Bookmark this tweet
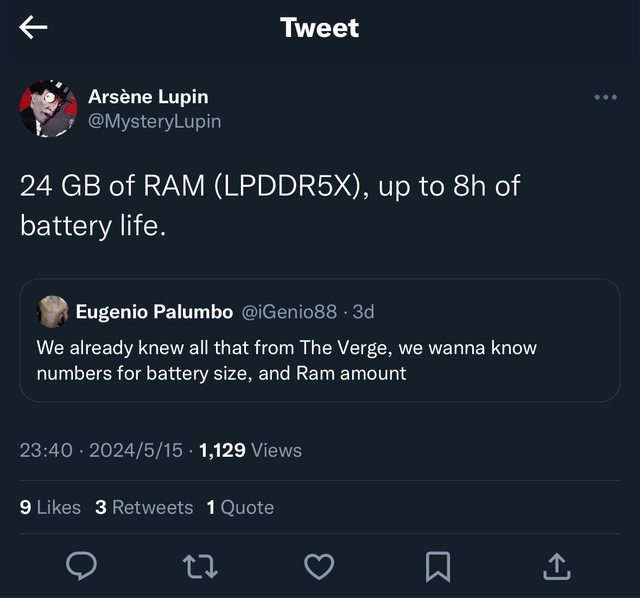This screenshot has width=640, height=598. click(437, 567)
